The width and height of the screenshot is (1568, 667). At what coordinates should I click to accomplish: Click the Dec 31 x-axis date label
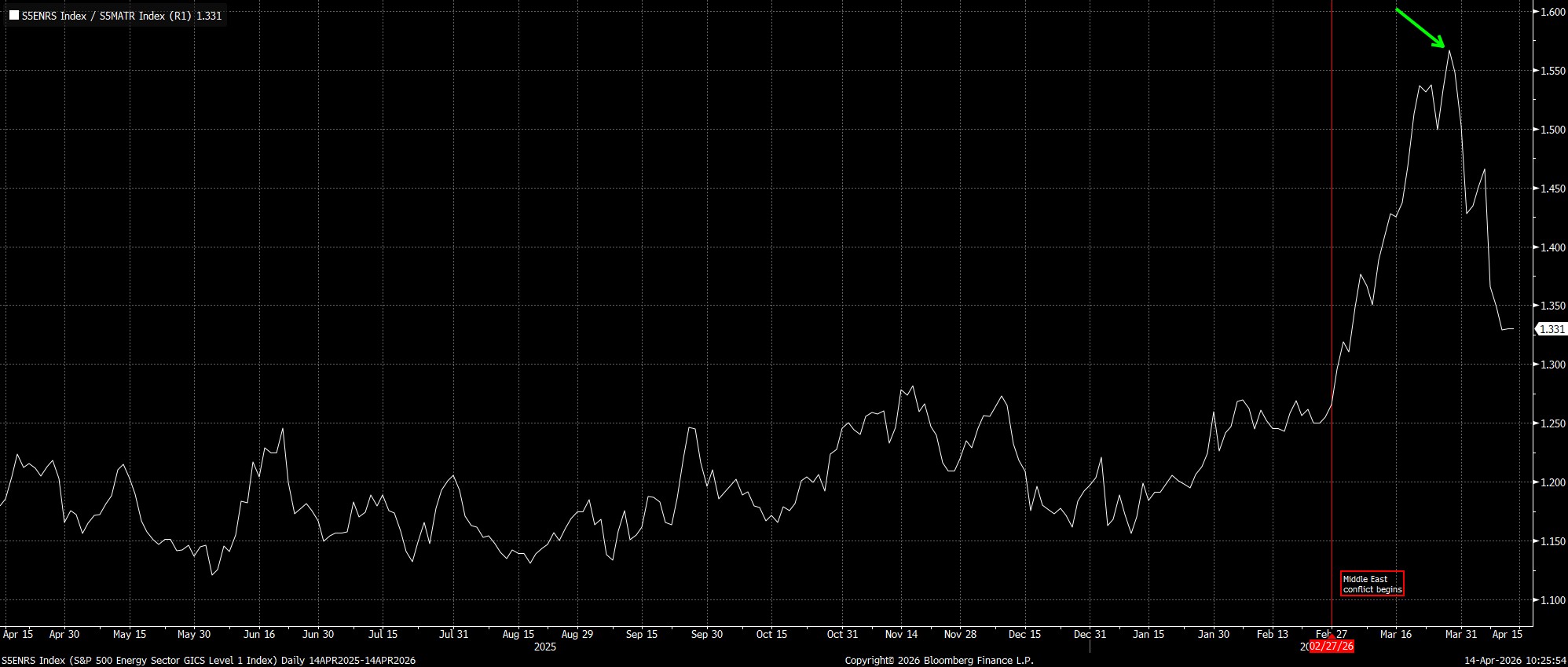[x=1090, y=634]
